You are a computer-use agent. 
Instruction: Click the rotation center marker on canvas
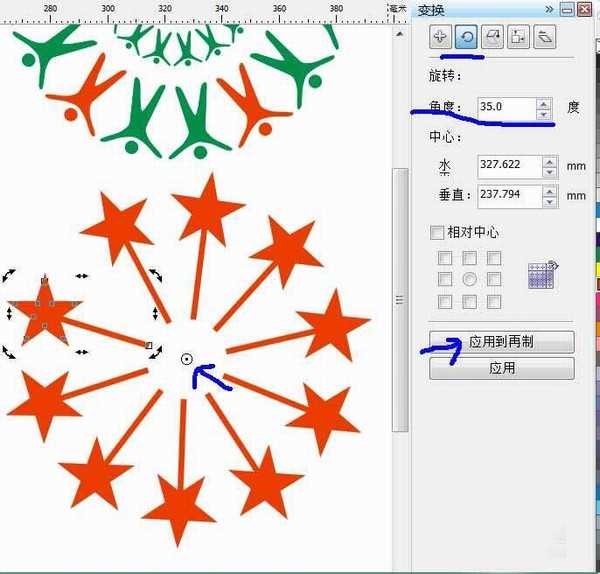point(187,358)
